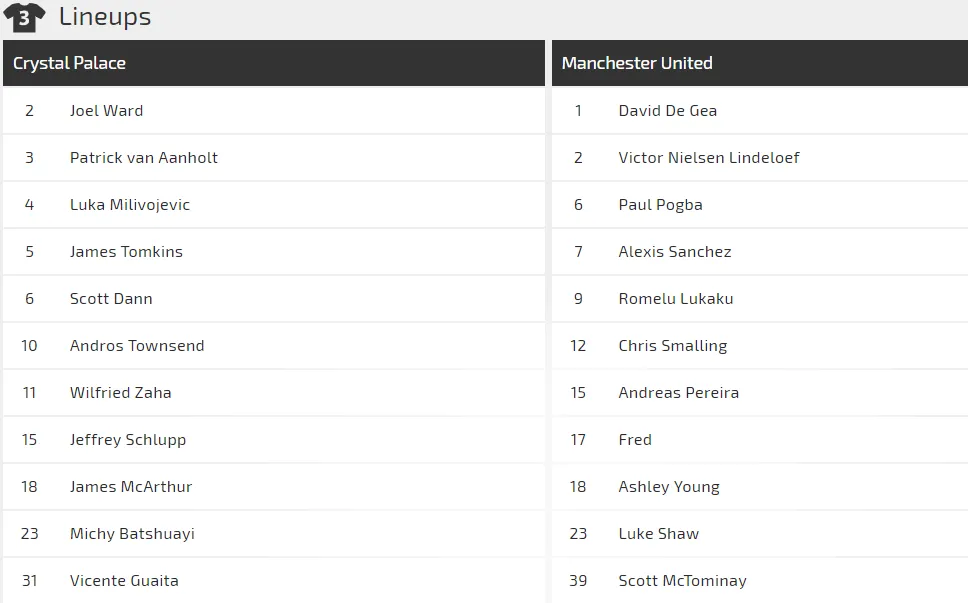Open Victor Nielsen Lindeloef's player link
Image resolution: width=968 pixels, height=603 pixels.
708,158
